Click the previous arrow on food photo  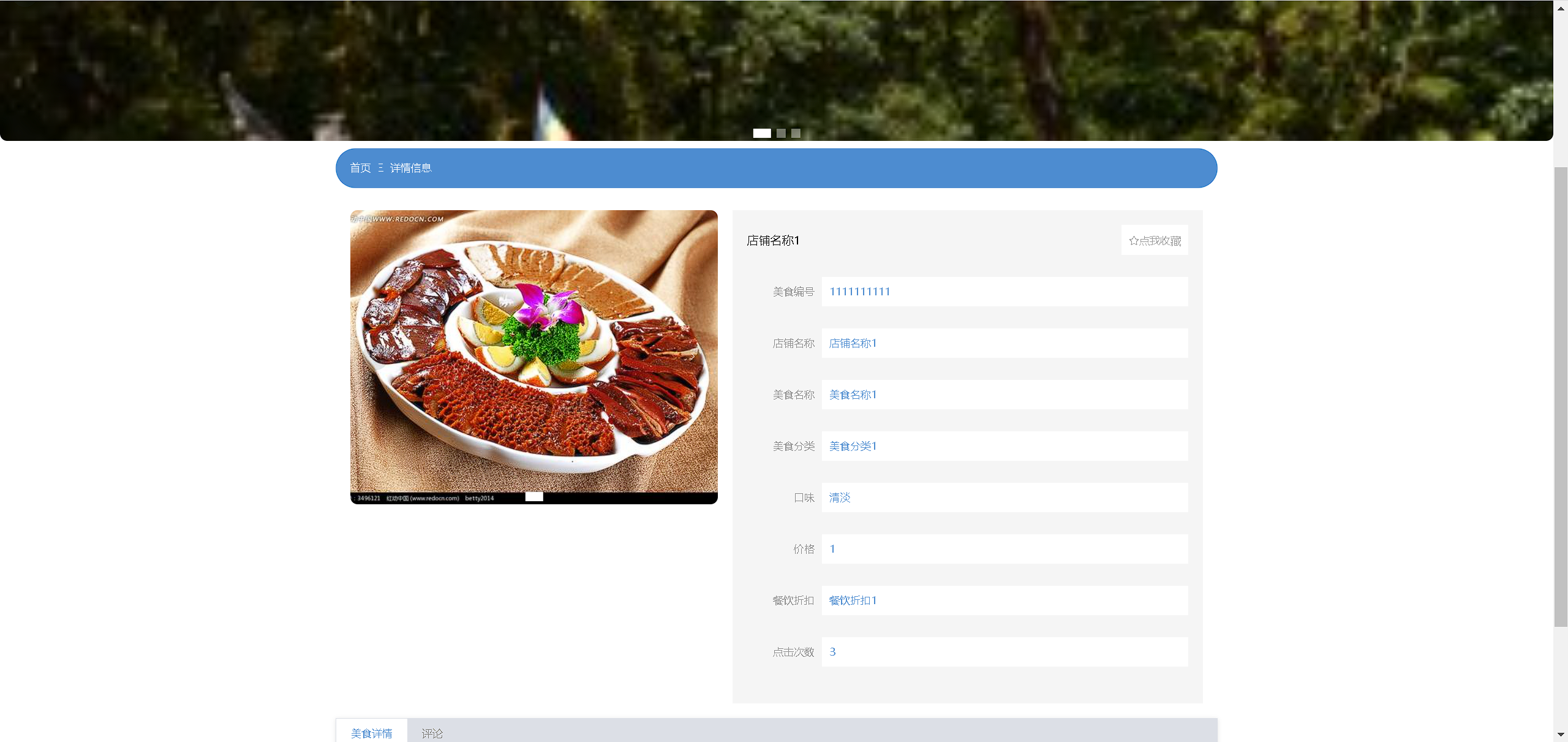pyautogui.click(x=375, y=357)
